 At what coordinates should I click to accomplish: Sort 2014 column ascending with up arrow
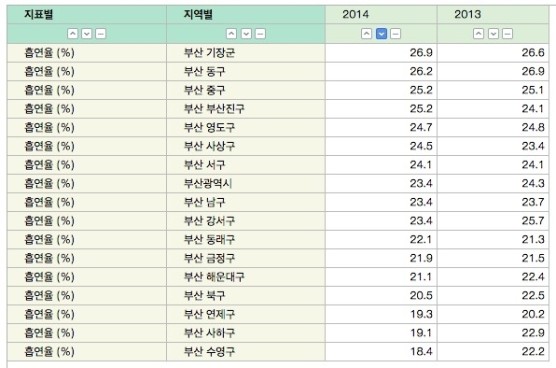366,34
